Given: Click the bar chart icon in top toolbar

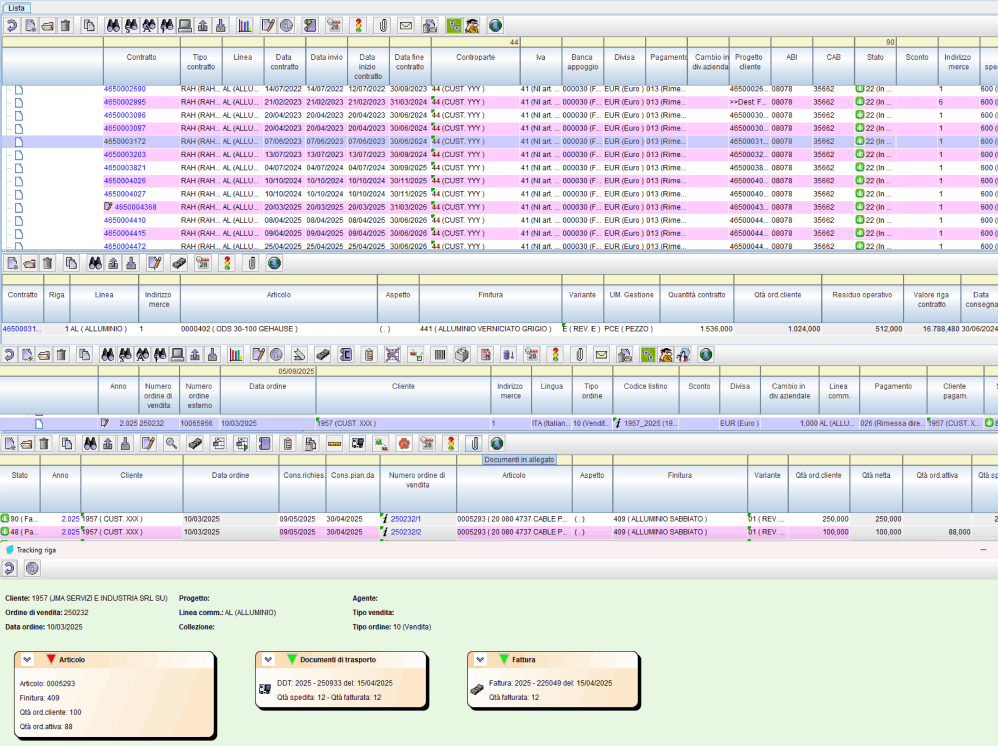Looking at the screenshot, I should click(246, 25).
